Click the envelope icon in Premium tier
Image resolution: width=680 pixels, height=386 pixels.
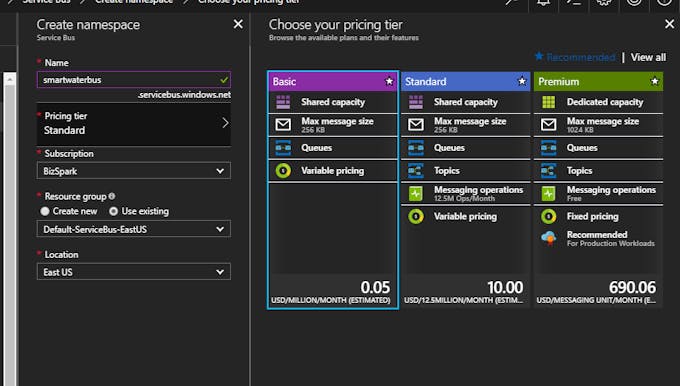pyautogui.click(x=549, y=125)
